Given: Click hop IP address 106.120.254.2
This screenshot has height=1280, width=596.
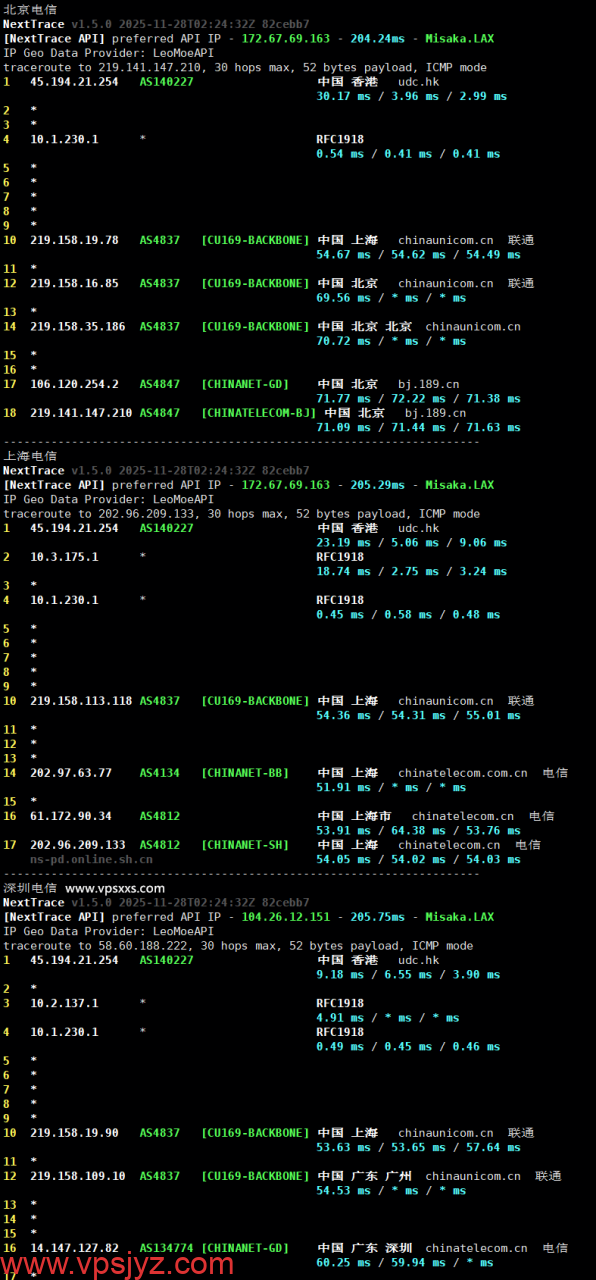Looking at the screenshot, I should pos(74,384).
